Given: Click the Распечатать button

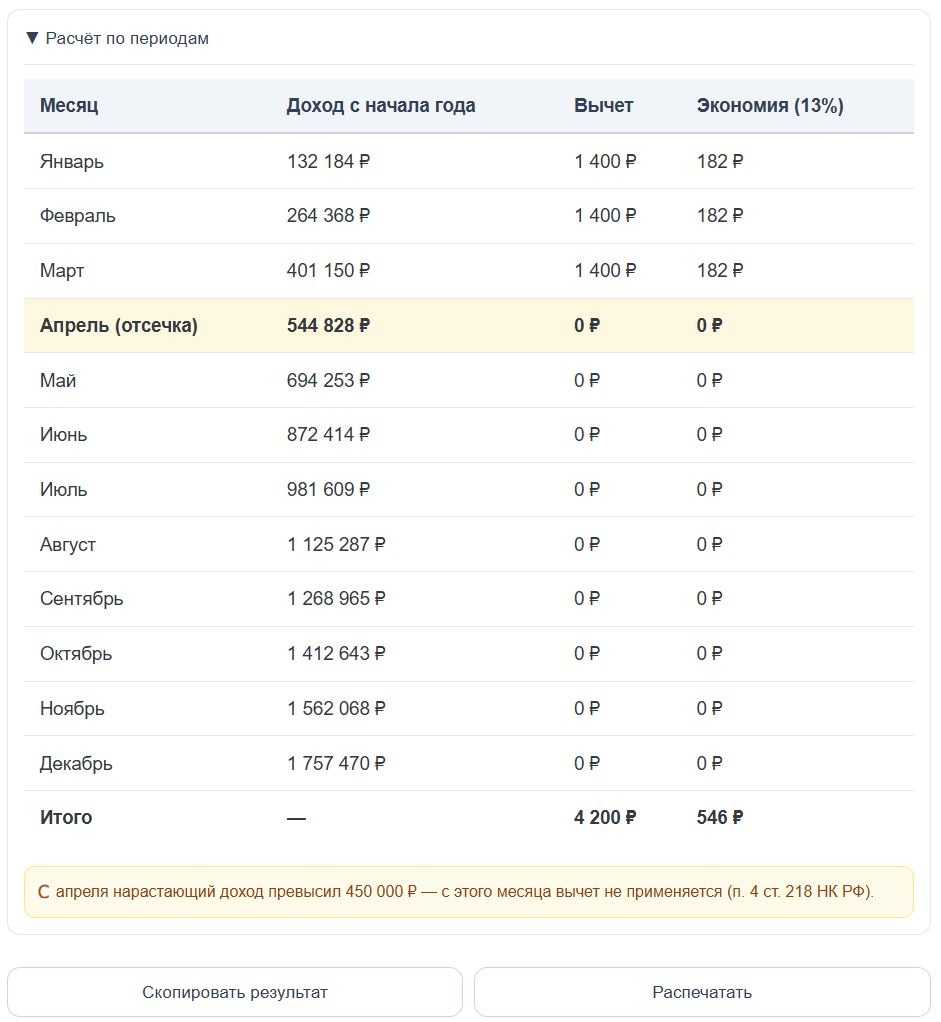Looking at the screenshot, I should pyautogui.click(x=702, y=992).
